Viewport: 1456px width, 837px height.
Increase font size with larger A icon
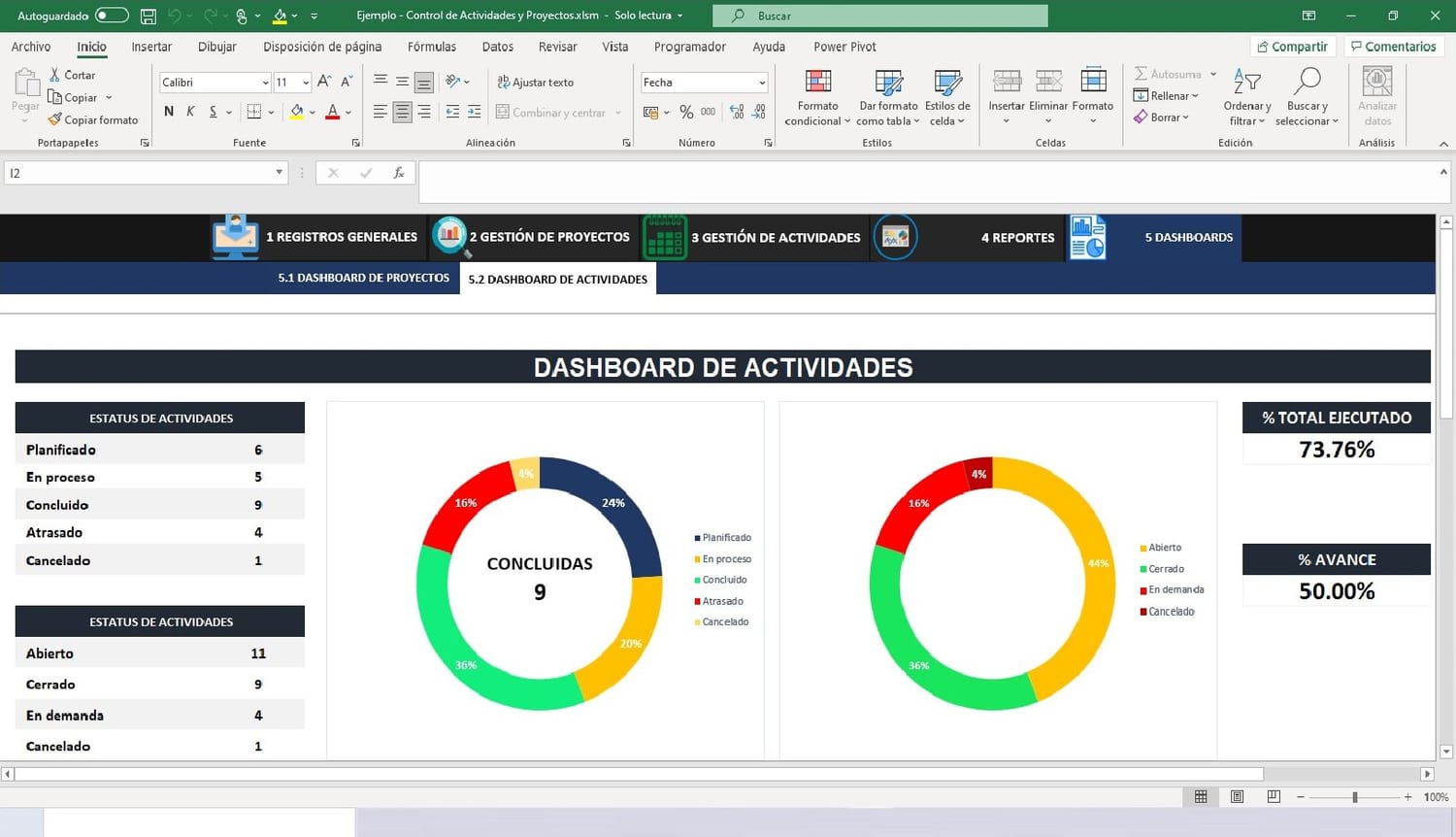(324, 82)
